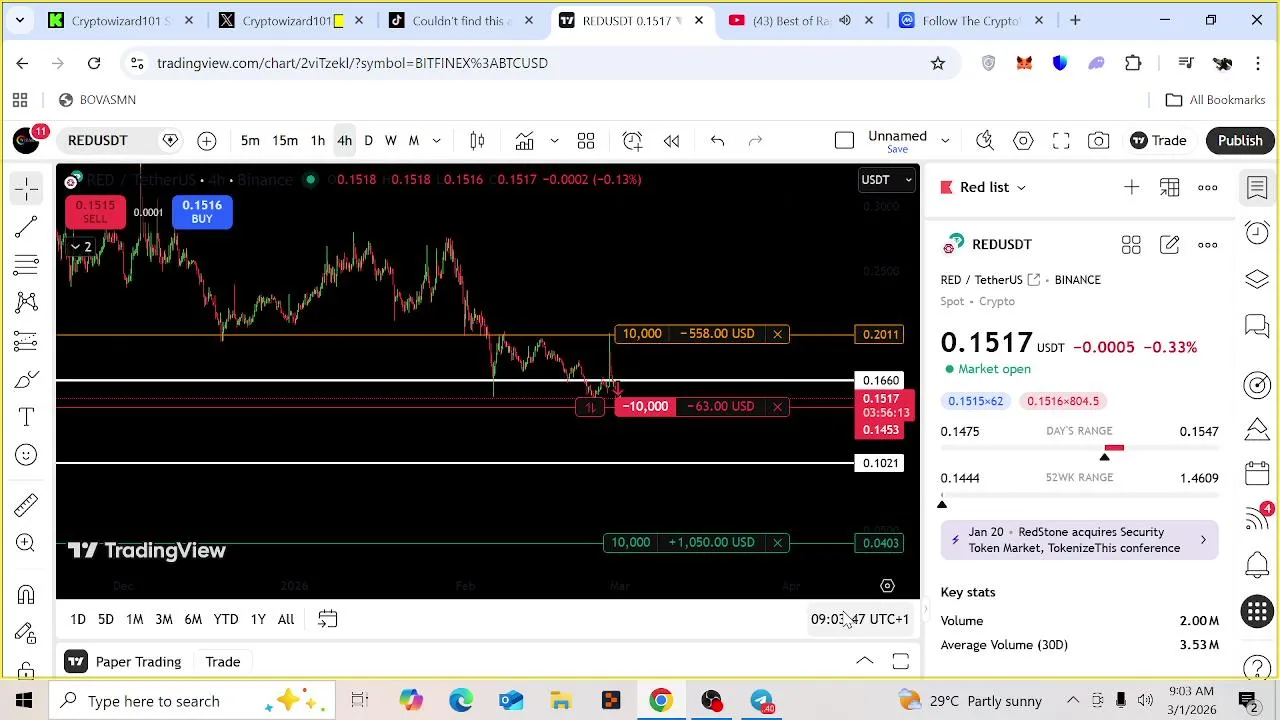Take a chart snapshot with camera icon
Viewport: 1280px width, 720px height.
point(1098,141)
